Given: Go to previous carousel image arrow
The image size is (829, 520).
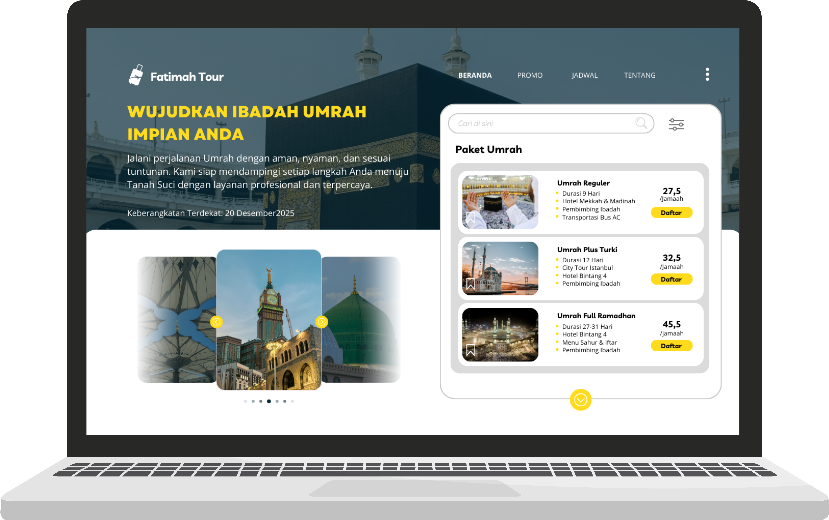Looking at the screenshot, I should [216, 322].
